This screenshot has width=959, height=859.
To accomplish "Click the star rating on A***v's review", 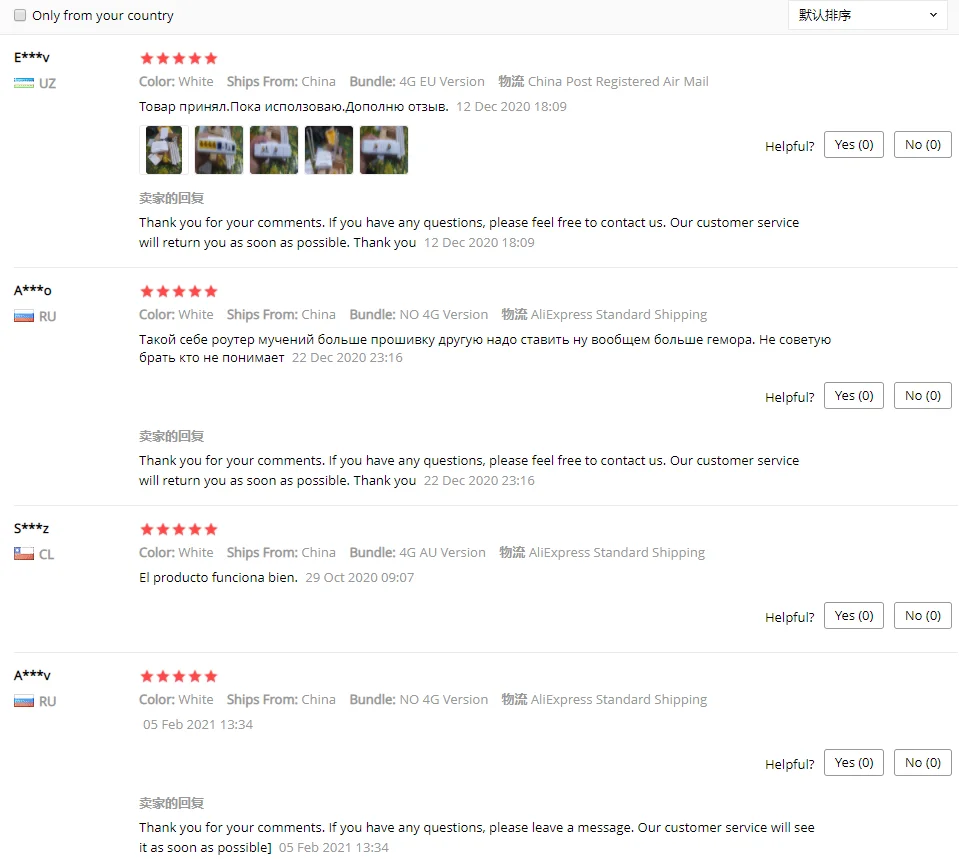I will click(x=179, y=676).
